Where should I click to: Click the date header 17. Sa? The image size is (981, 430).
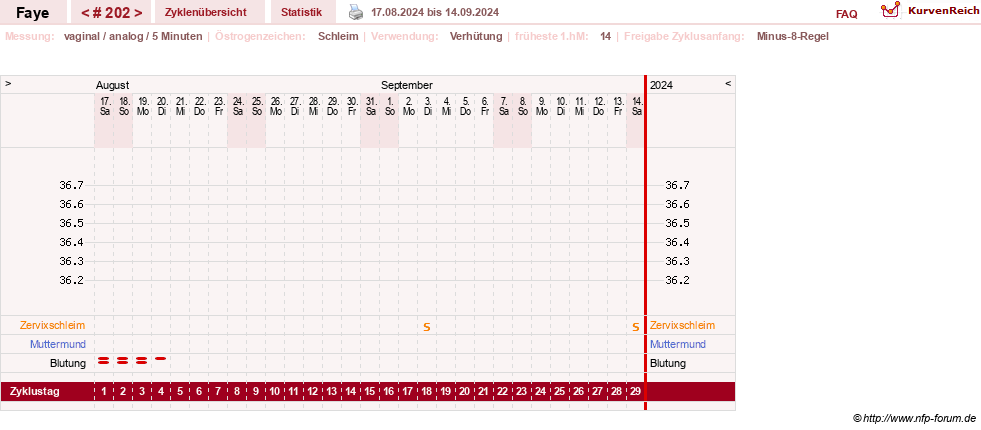point(104,106)
